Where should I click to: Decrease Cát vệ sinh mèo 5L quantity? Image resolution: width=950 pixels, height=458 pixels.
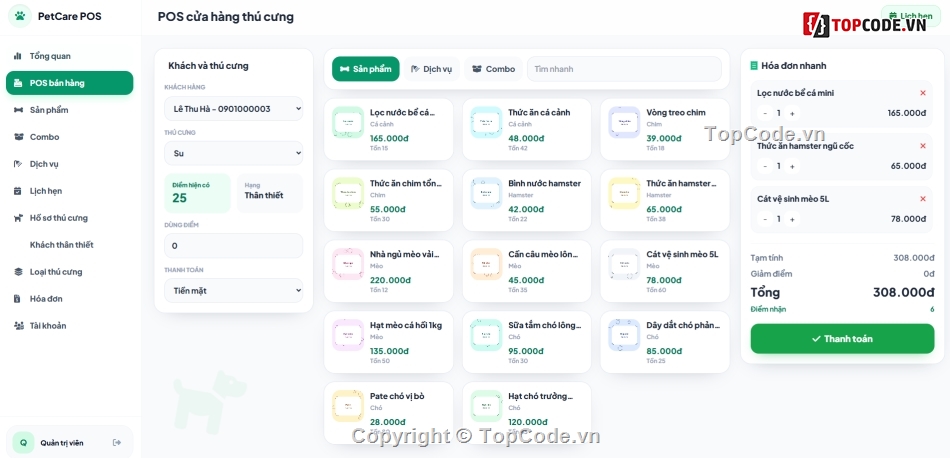point(765,219)
